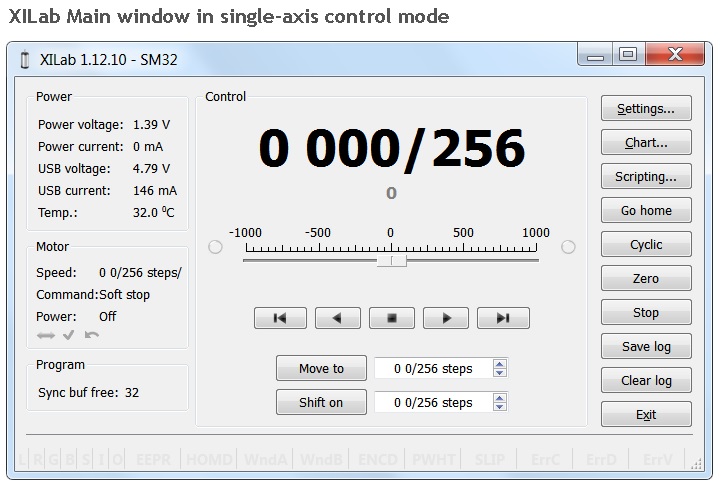
Task: Decrease the Move to steps value
Action: click(x=500, y=372)
